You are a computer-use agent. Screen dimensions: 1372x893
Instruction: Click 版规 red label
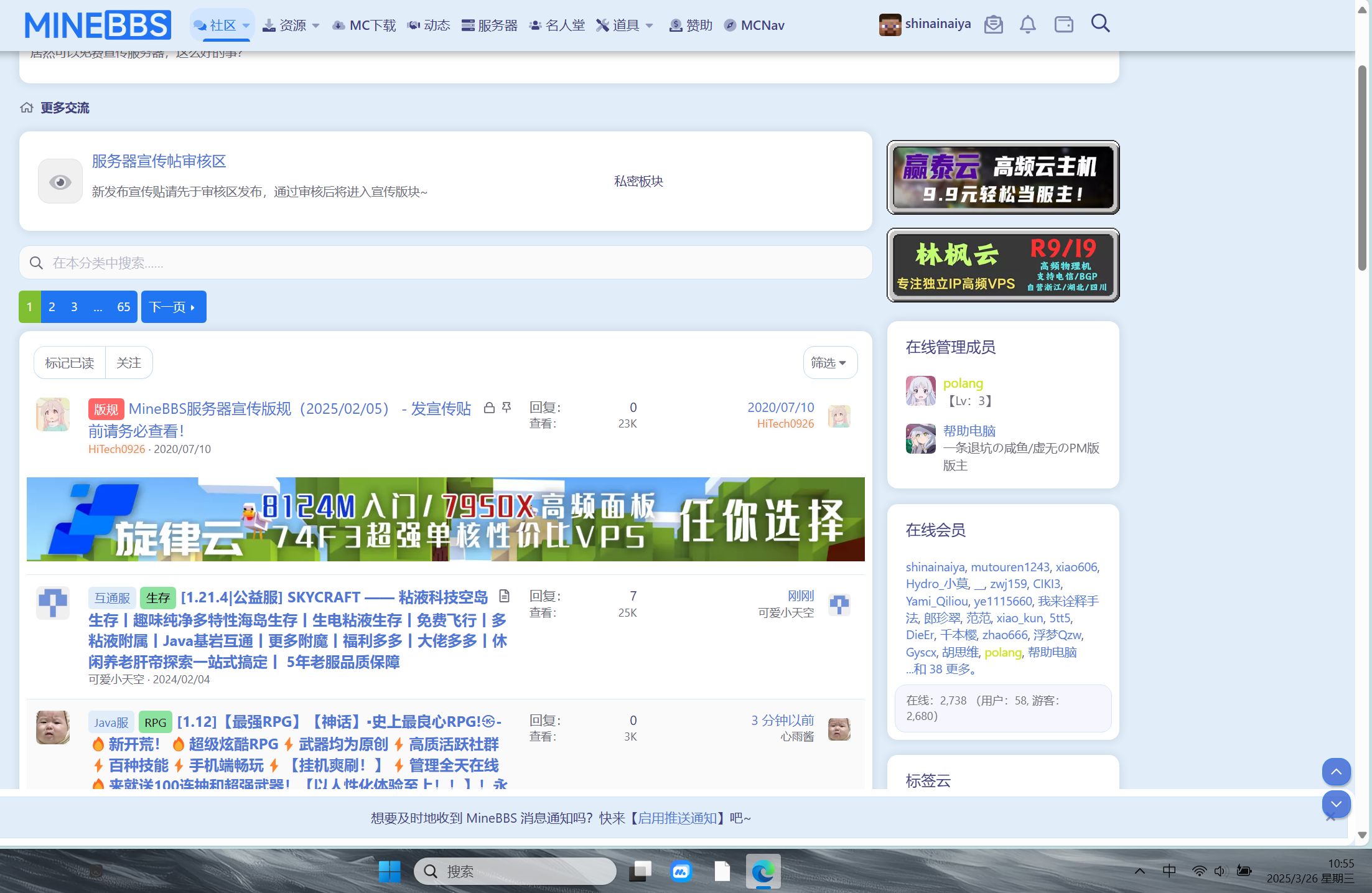coord(106,409)
